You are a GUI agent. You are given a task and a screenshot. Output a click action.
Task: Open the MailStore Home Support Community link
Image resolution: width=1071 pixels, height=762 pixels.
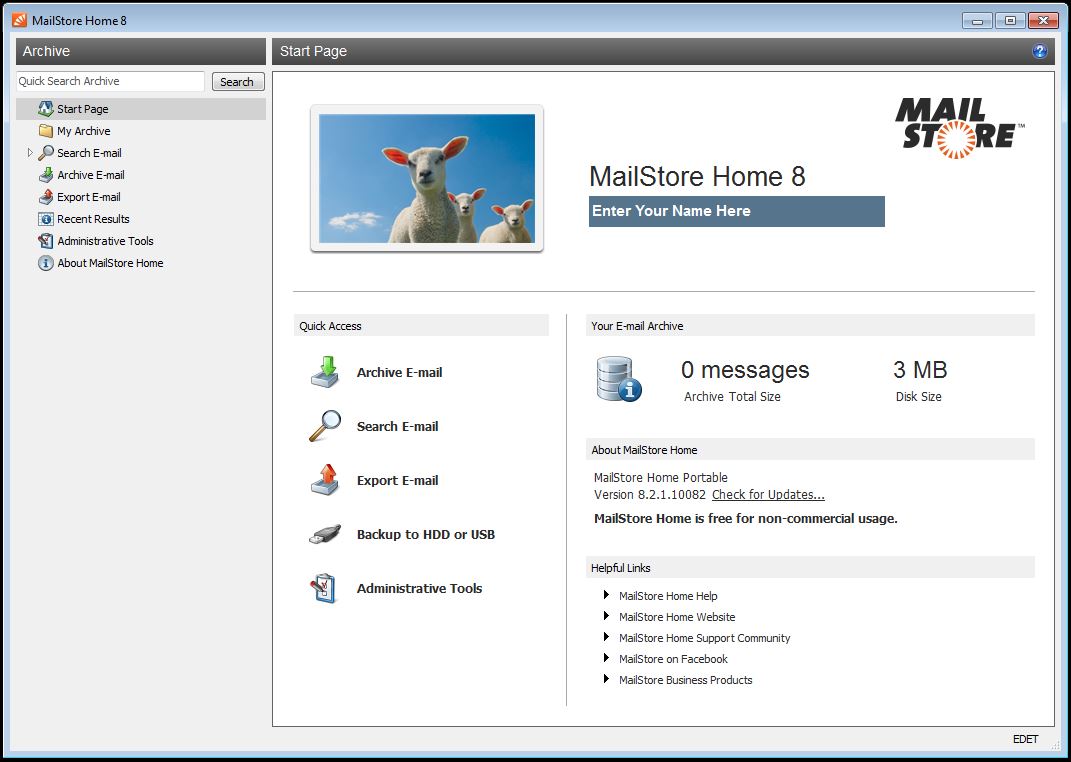point(704,638)
